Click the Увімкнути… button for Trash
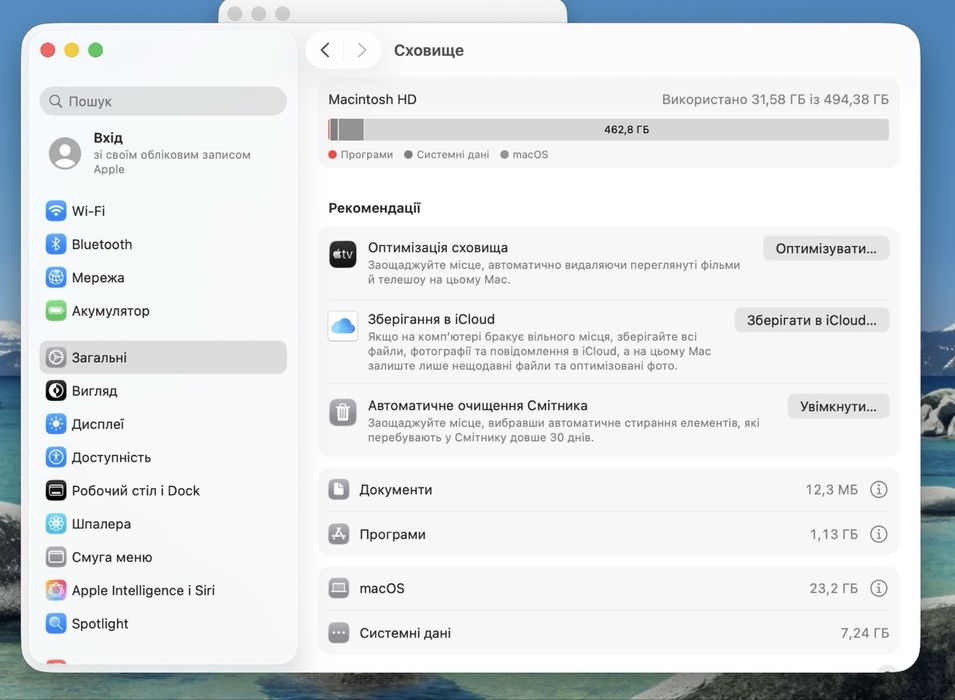 coord(838,406)
